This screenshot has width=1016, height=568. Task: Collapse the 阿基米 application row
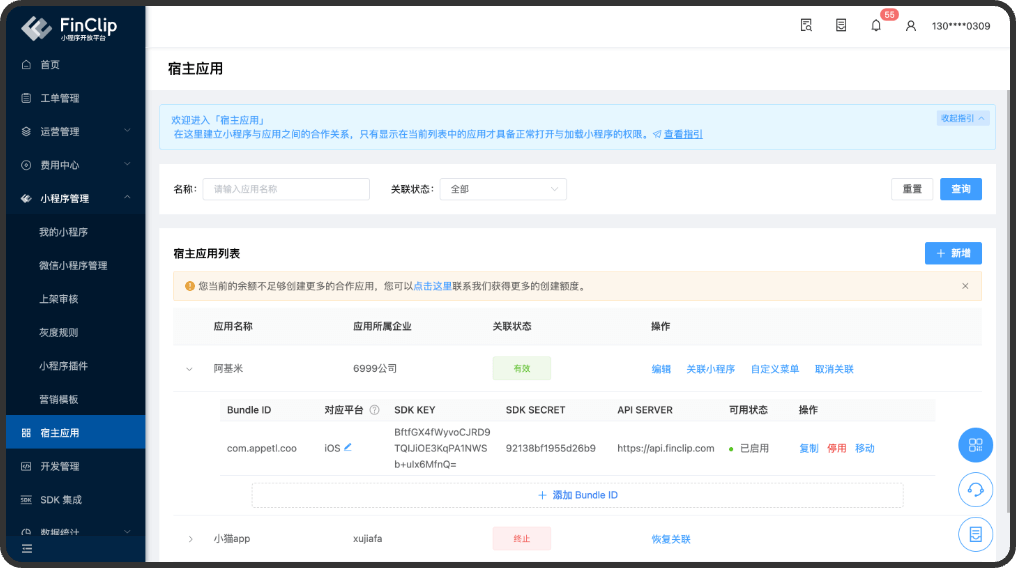(189, 369)
